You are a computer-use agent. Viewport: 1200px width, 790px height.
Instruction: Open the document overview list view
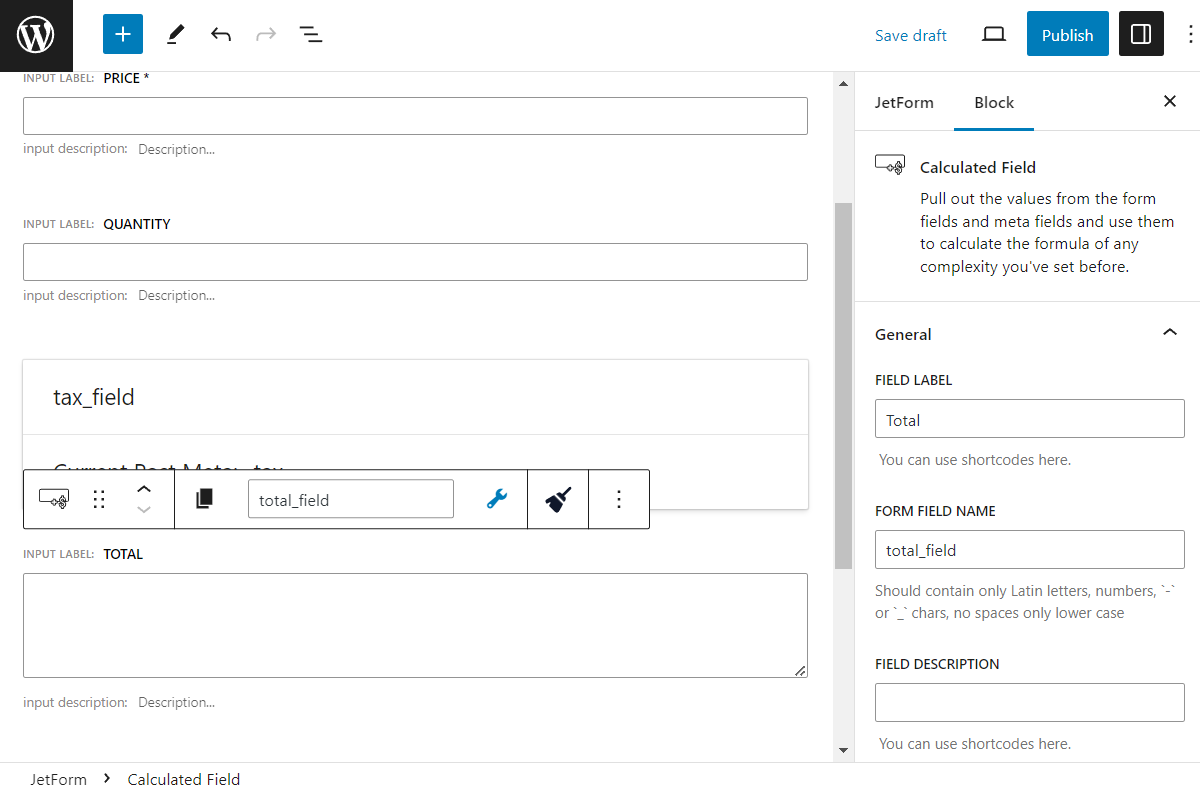click(311, 33)
